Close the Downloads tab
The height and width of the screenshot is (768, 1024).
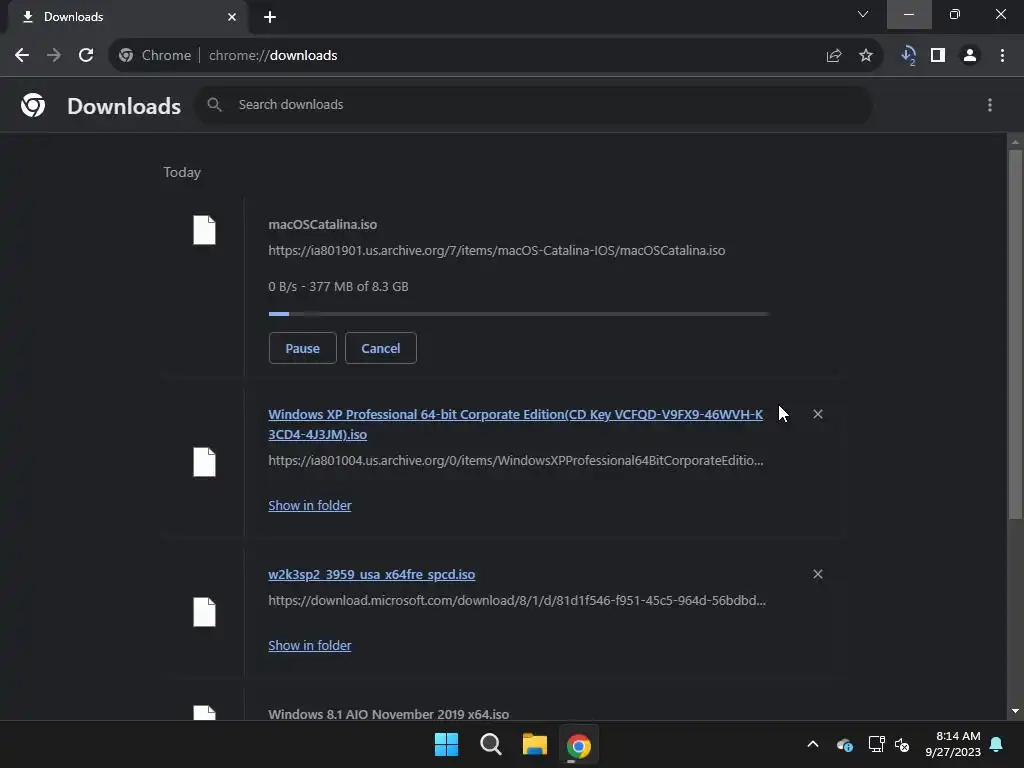[232, 17]
